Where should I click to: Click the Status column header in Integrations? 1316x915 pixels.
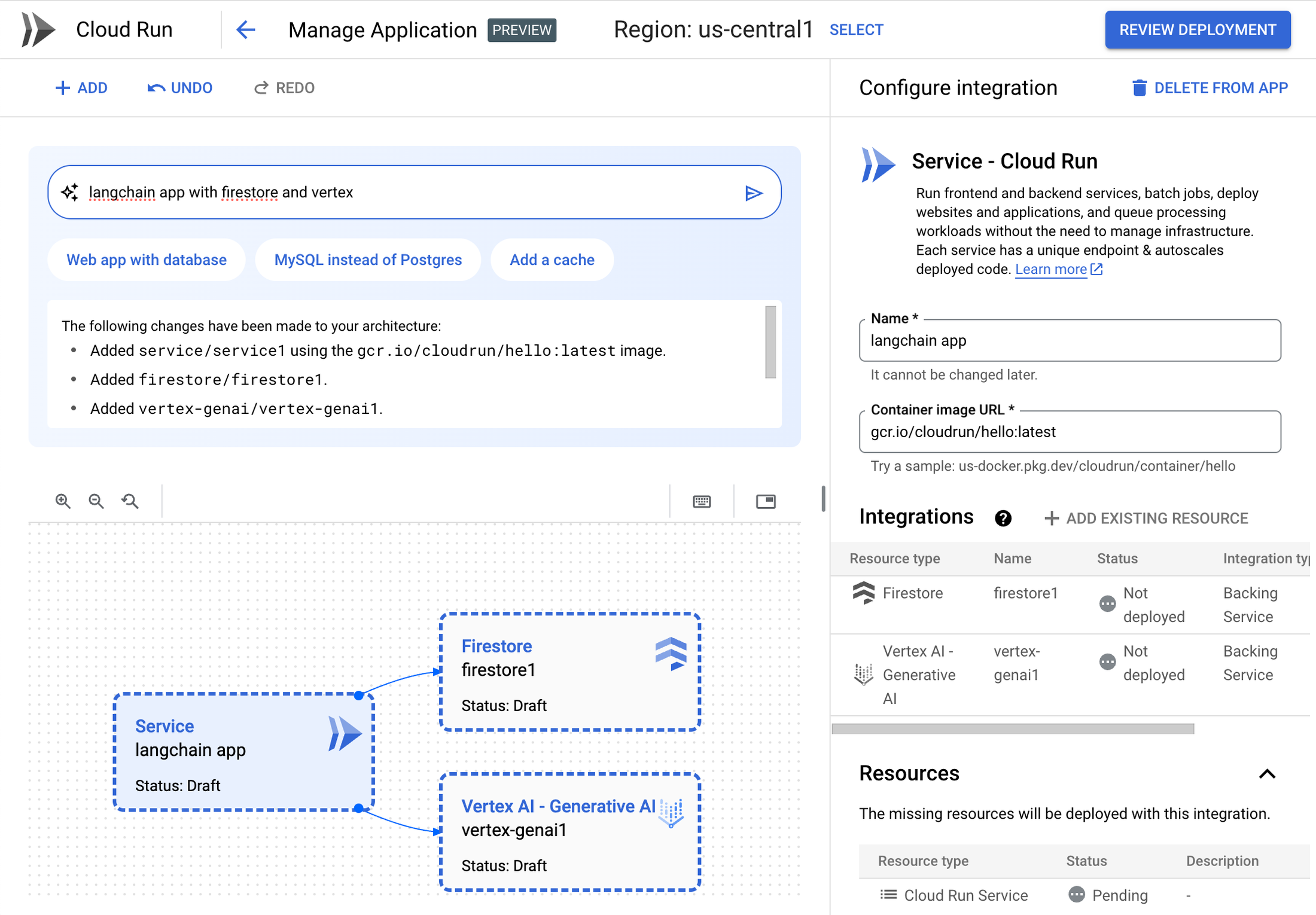(x=1117, y=559)
